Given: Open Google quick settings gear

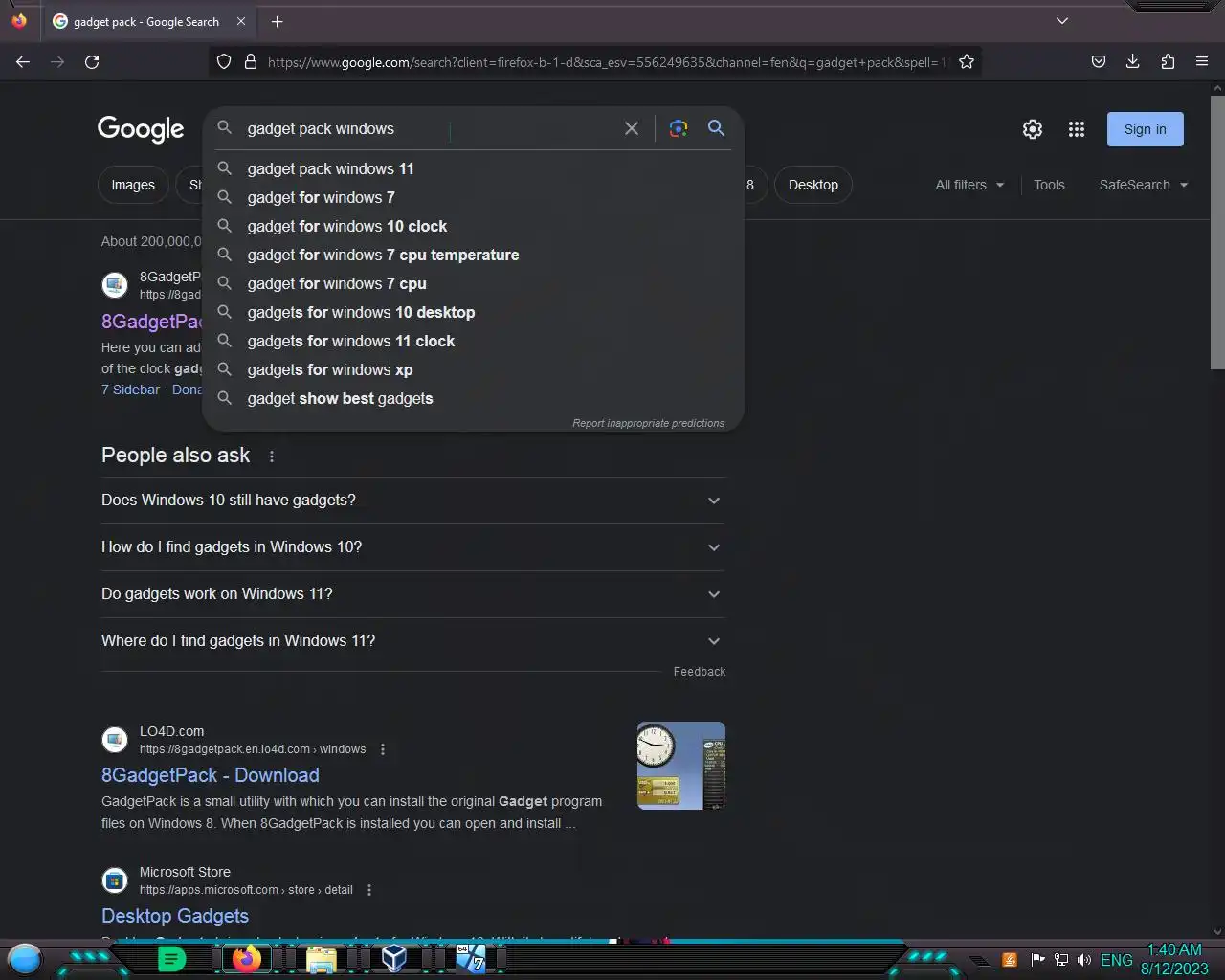Looking at the screenshot, I should point(1033,129).
